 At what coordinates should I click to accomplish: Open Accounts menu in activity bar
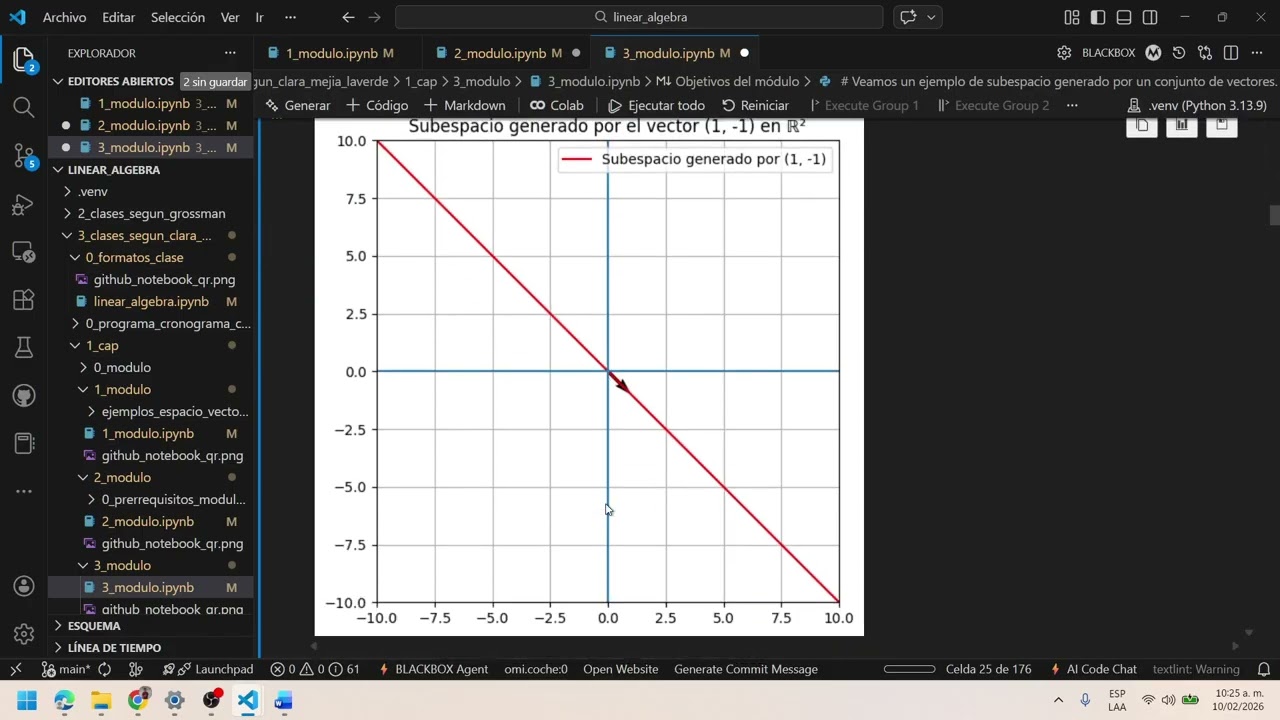[x=24, y=586]
